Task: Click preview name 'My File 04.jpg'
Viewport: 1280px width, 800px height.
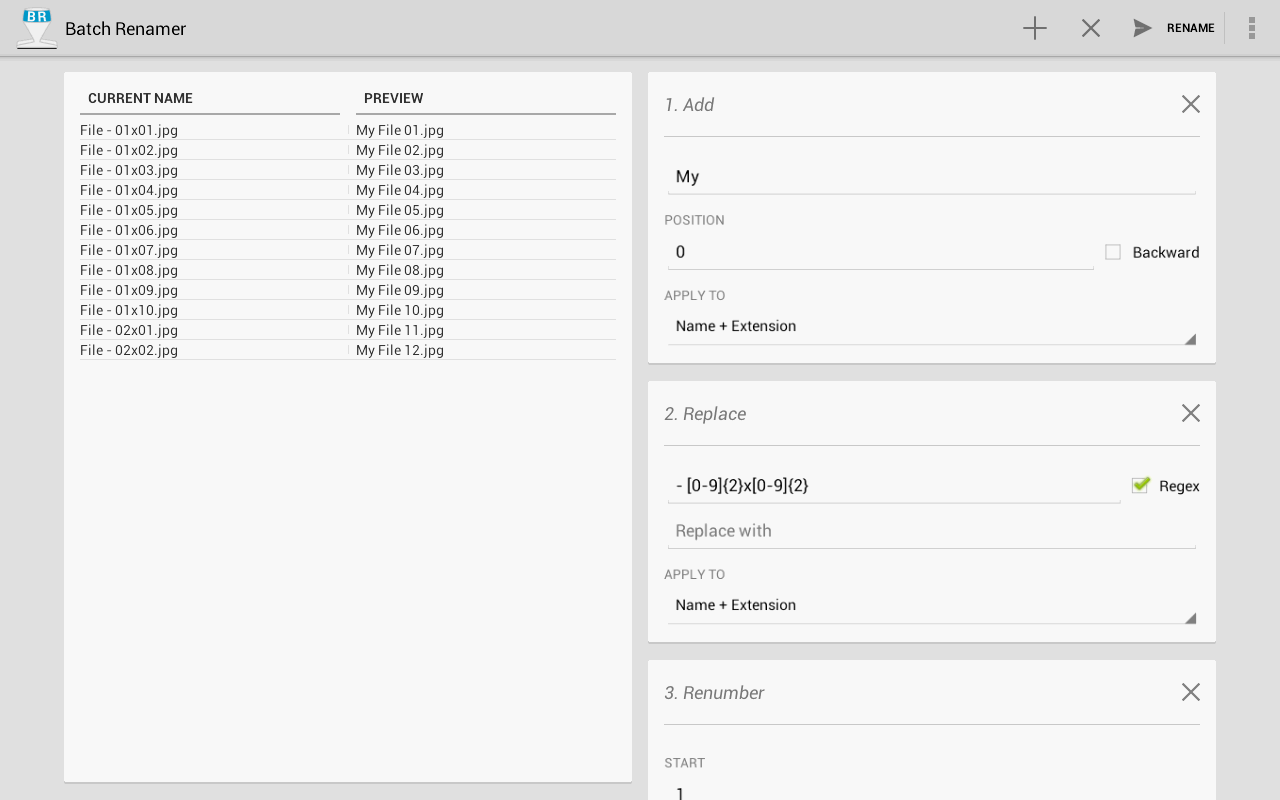Action: coord(400,190)
